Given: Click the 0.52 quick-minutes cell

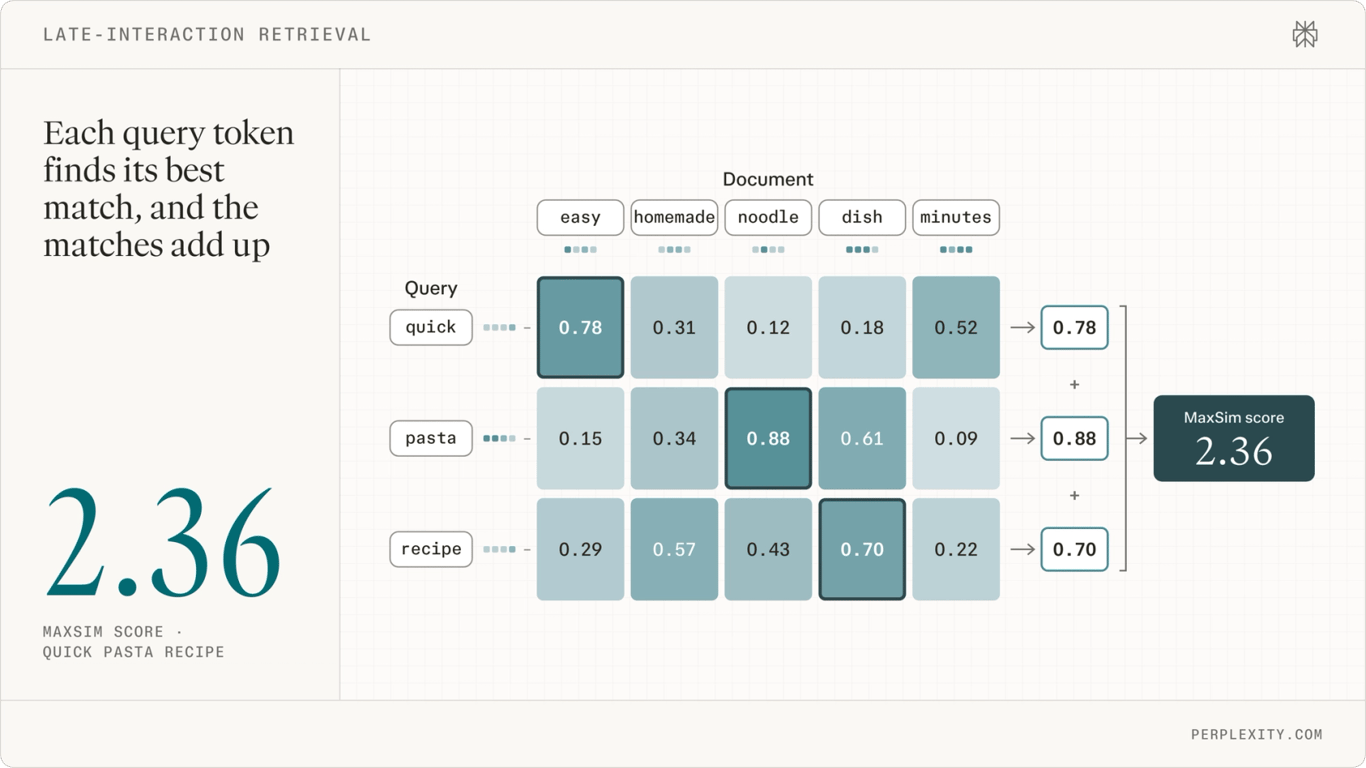Looking at the screenshot, I should pos(956,327).
